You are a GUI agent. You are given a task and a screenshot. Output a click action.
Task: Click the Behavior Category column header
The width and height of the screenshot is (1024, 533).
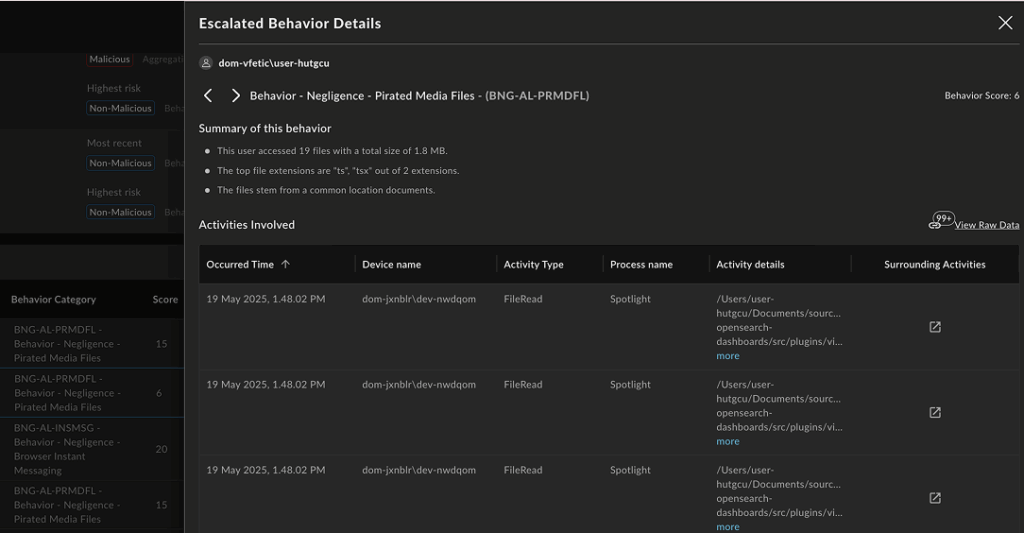54,299
